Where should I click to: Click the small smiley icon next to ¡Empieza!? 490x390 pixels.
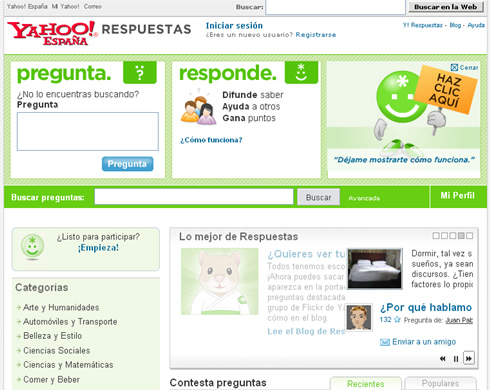tap(32, 246)
